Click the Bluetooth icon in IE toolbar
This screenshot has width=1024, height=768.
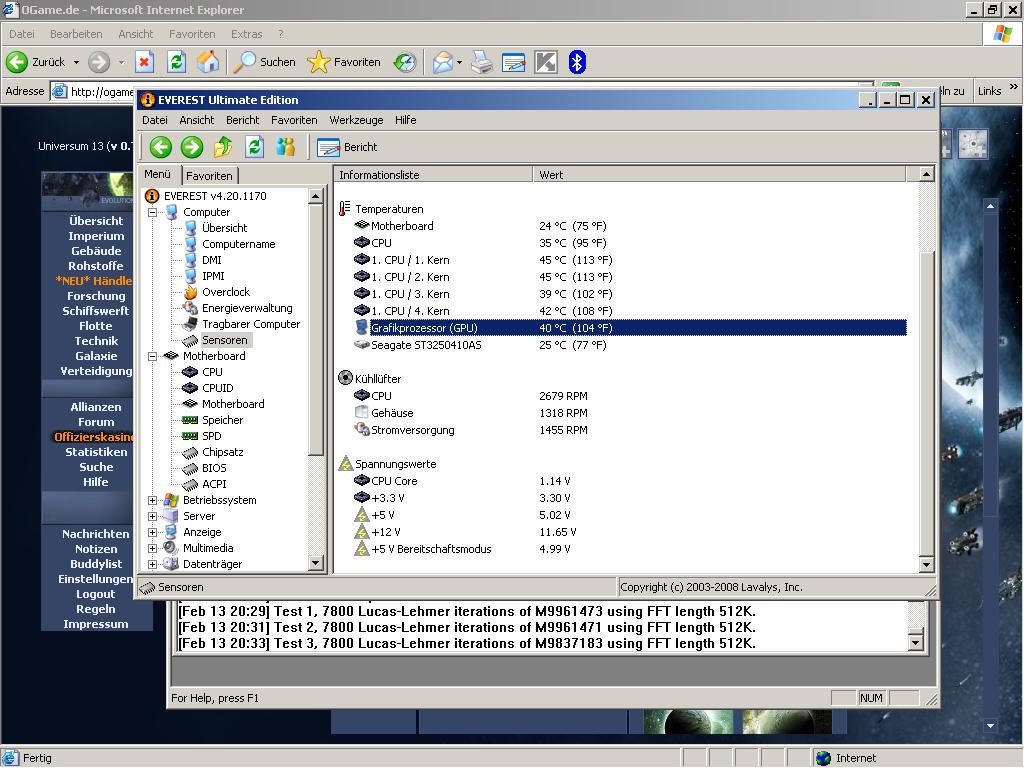[x=577, y=62]
